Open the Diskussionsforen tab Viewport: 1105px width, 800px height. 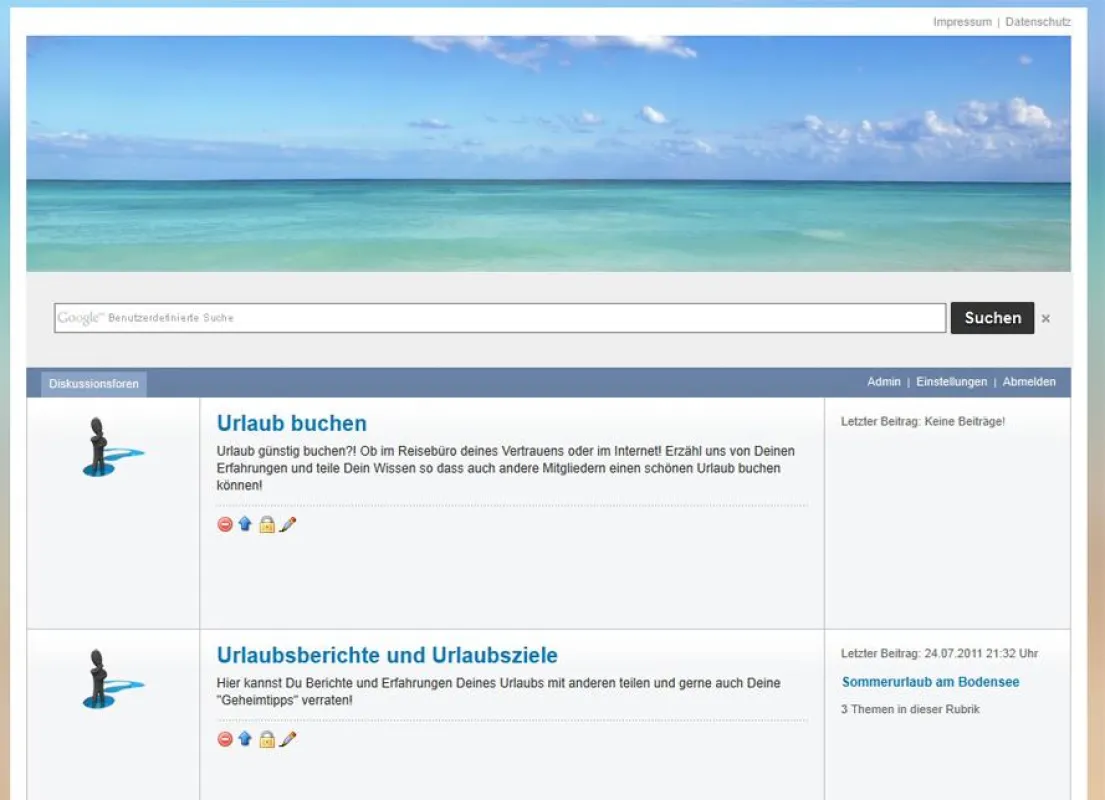[x=94, y=384]
